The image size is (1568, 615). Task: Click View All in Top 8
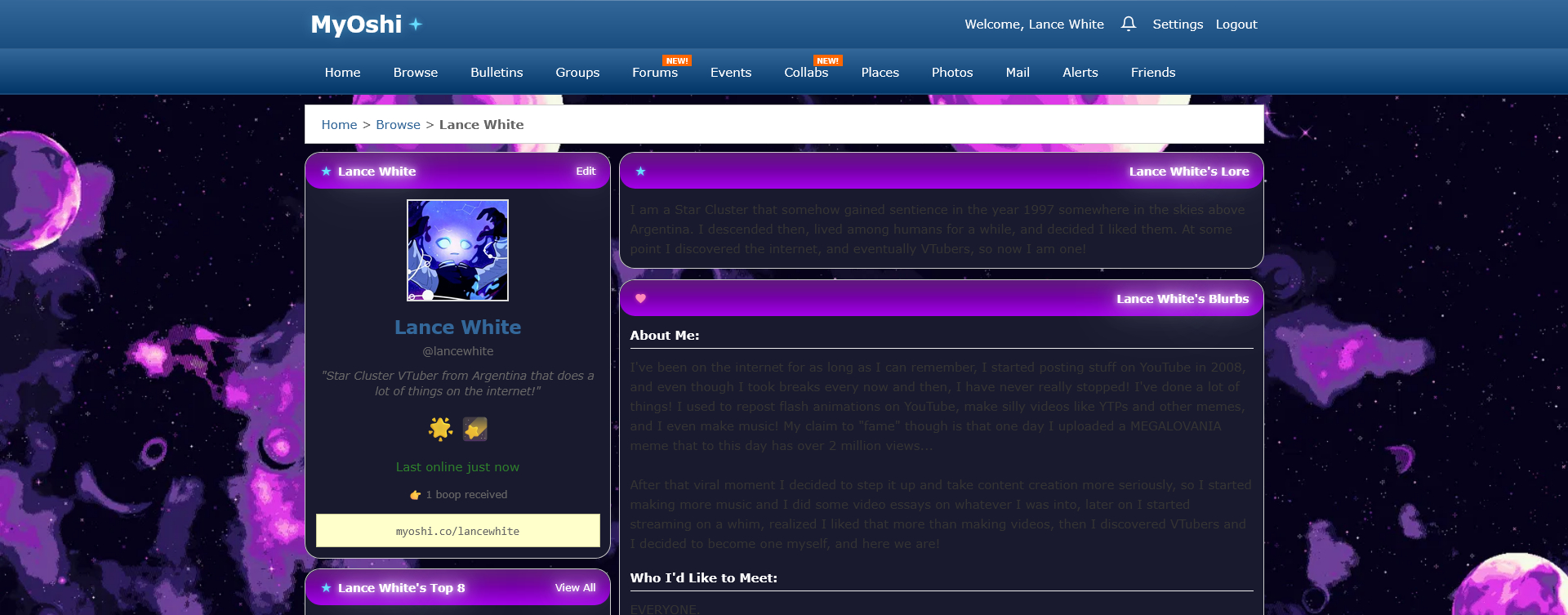click(x=575, y=588)
